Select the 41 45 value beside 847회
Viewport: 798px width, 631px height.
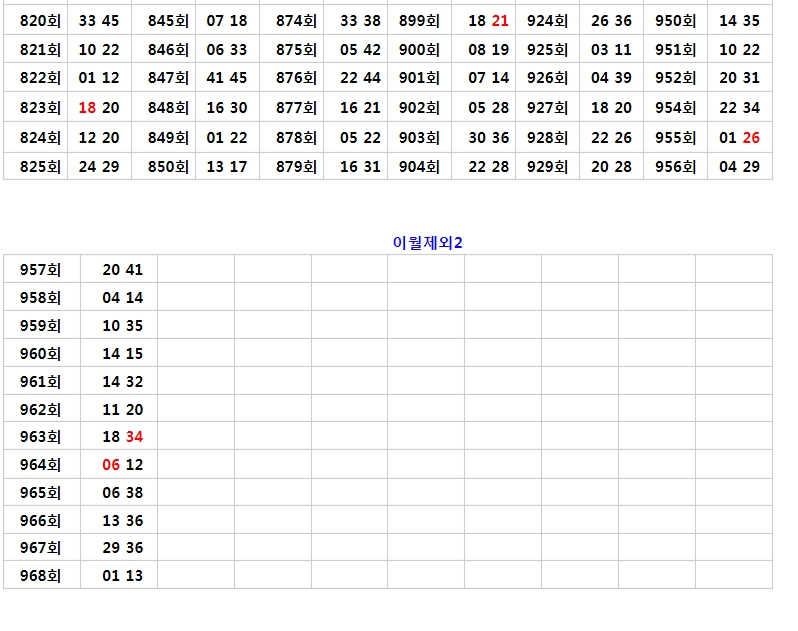tap(227, 77)
